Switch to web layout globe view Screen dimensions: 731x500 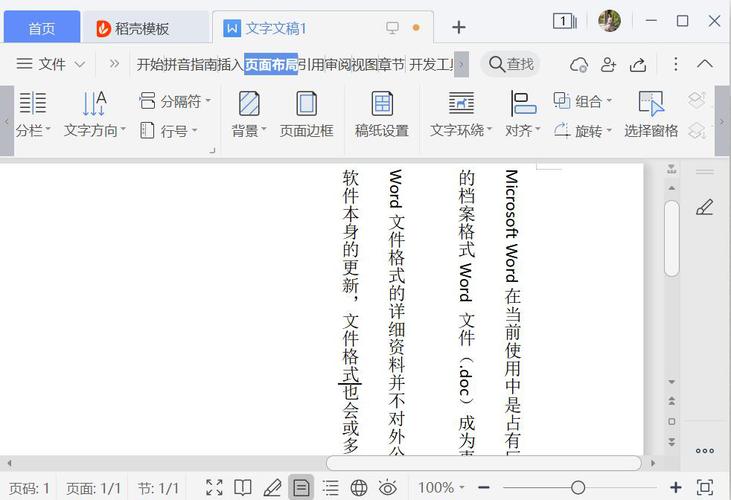click(x=359, y=487)
